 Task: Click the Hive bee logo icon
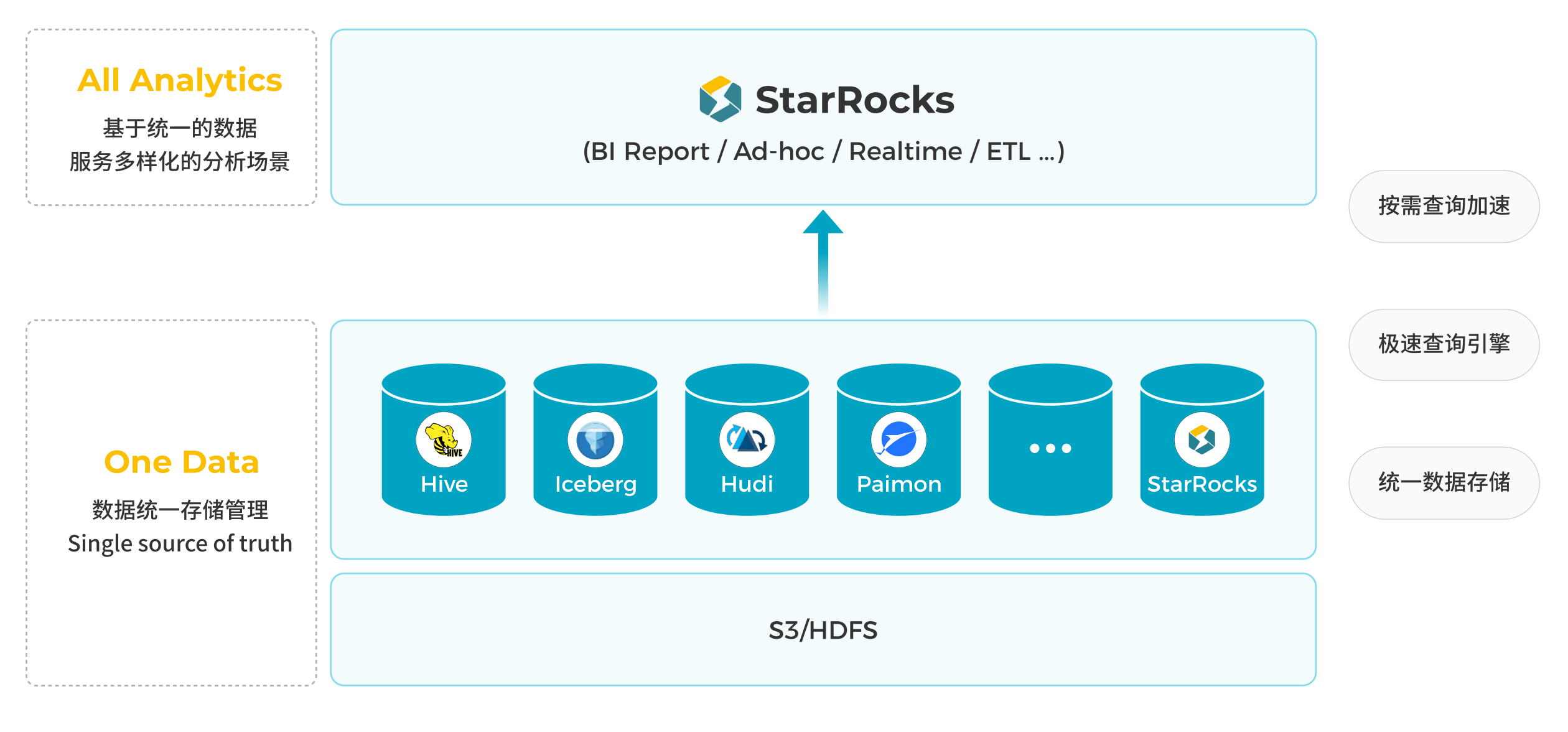tap(444, 440)
